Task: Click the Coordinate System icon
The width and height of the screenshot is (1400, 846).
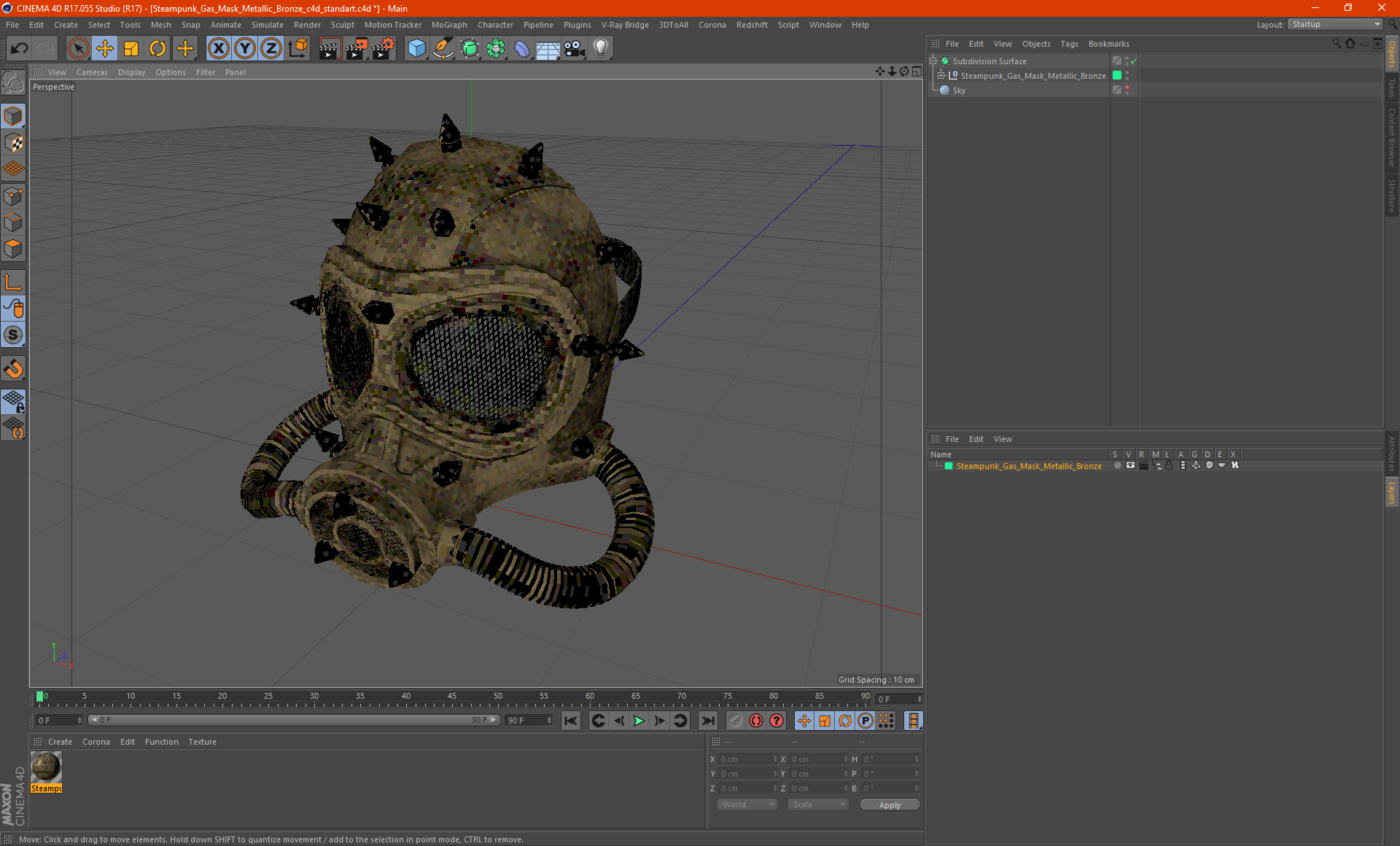Action: pyautogui.click(x=297, y=49)
